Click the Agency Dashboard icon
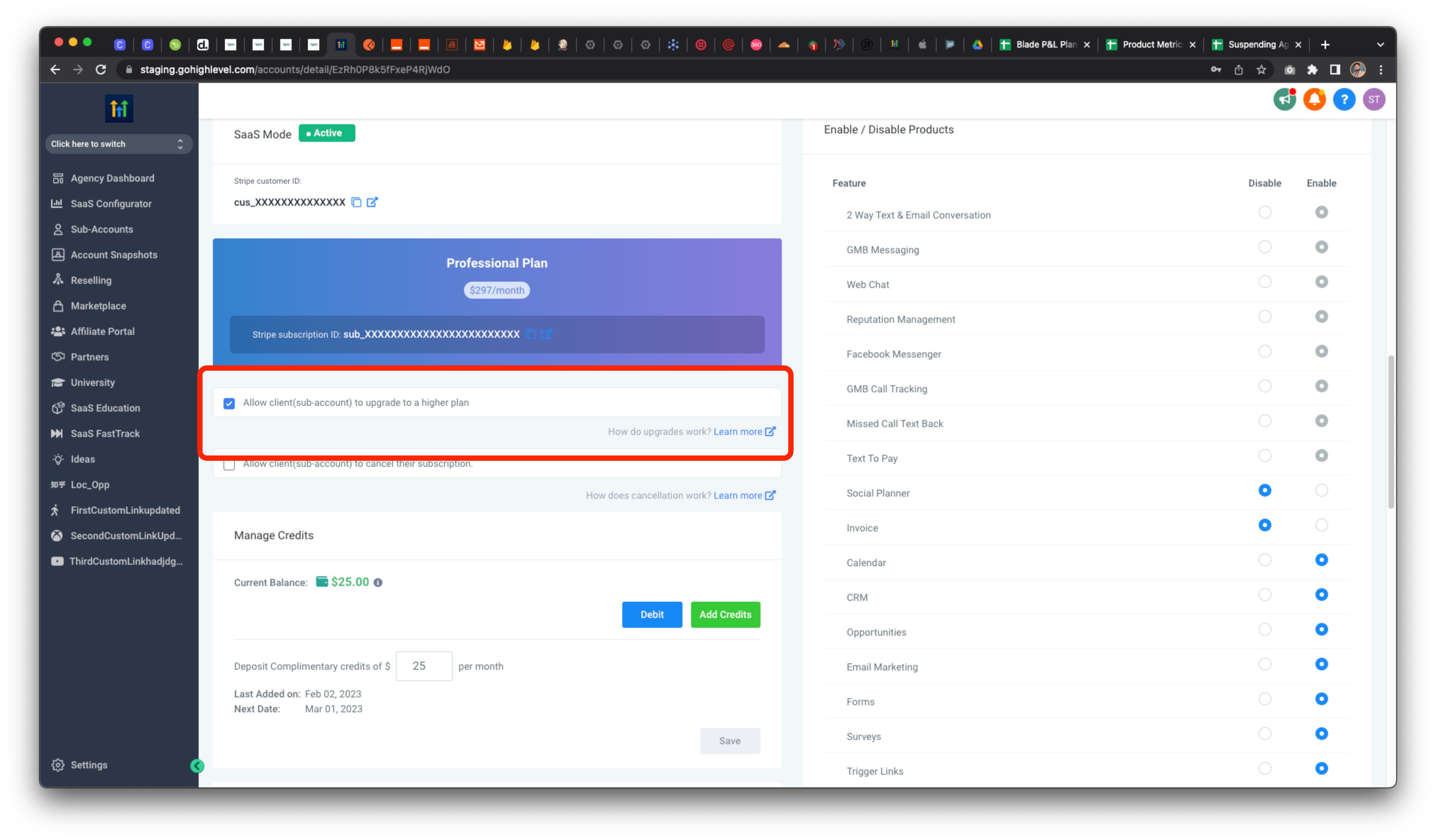 tap(57, 178)
